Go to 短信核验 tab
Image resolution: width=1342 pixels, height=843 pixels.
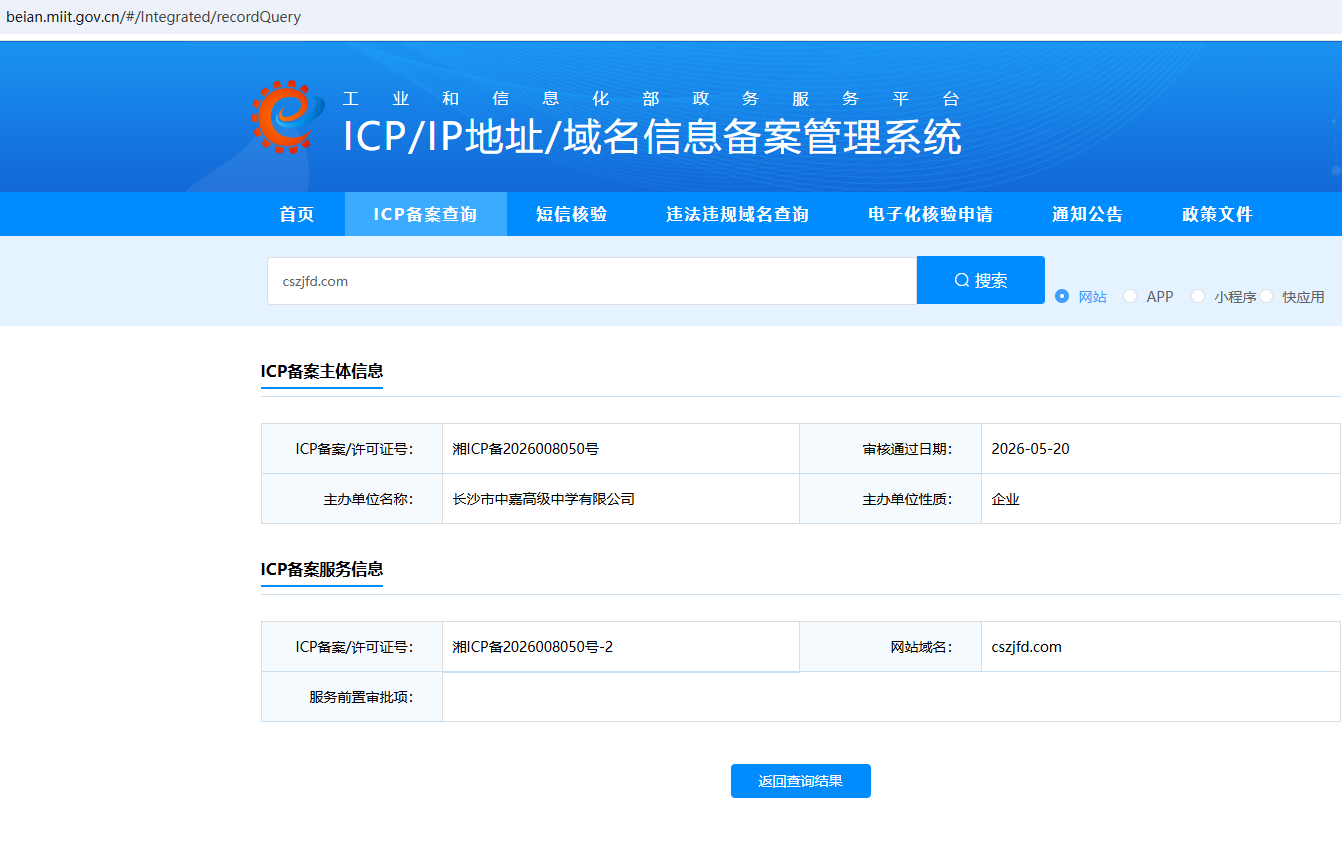tap(571, 214)
